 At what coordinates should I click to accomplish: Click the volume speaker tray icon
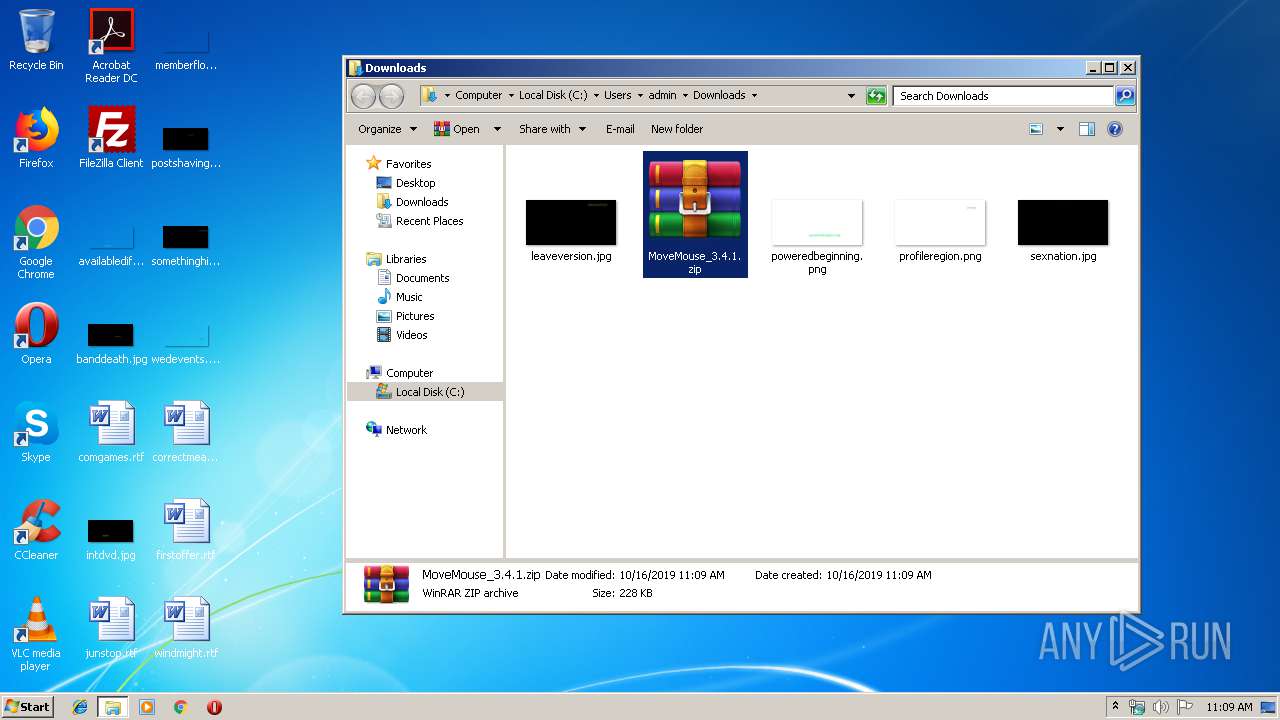[x=1161, y=707]
